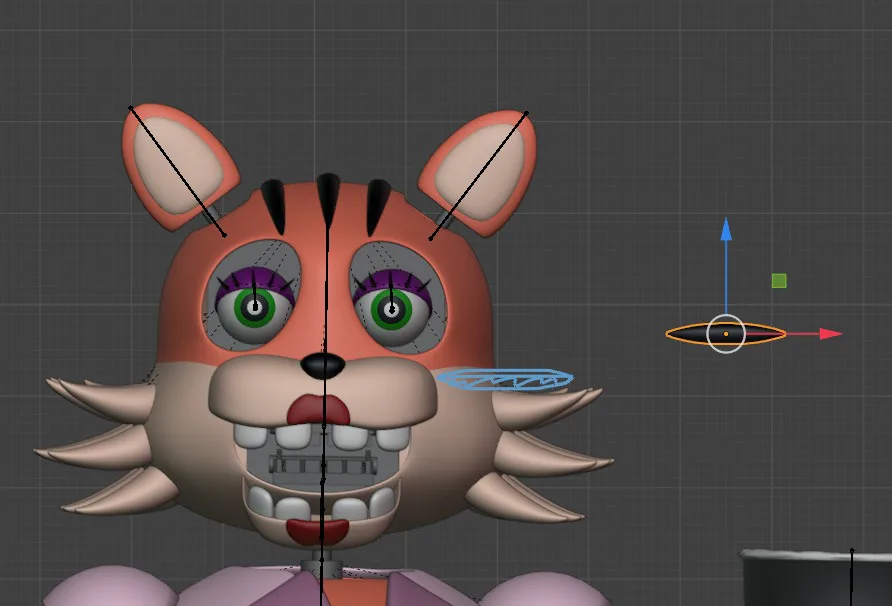Select the red upper lip
The image size is (892, 606).
[x=318, y=410]
